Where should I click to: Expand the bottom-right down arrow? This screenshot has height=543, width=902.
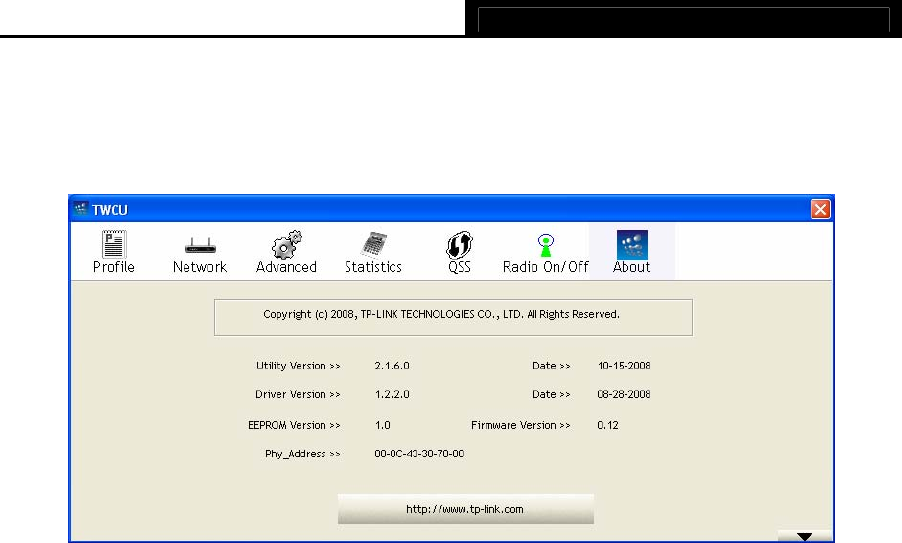click(x=804, y=536)
